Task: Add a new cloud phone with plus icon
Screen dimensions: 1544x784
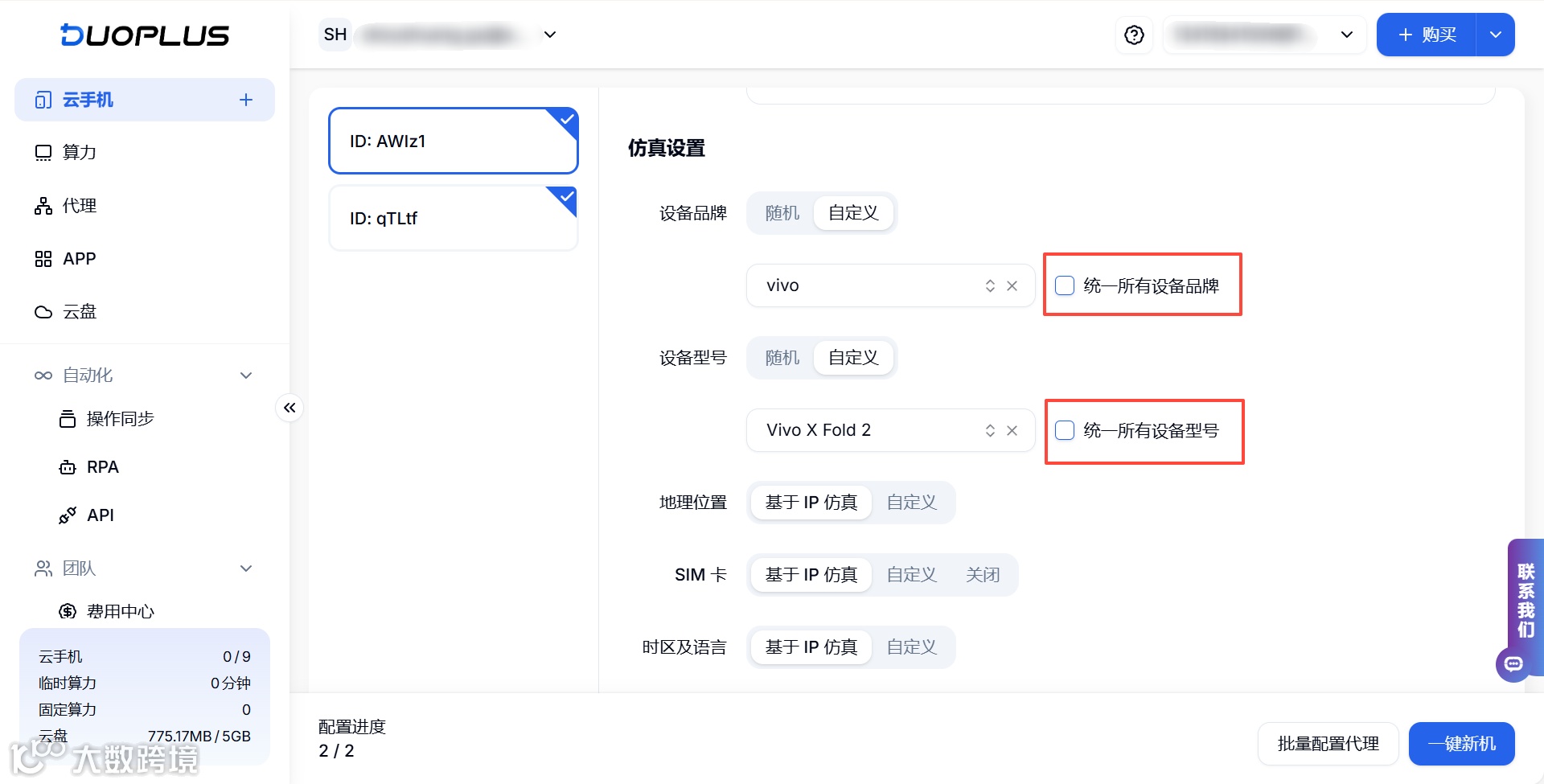Action: click(246, 100)
